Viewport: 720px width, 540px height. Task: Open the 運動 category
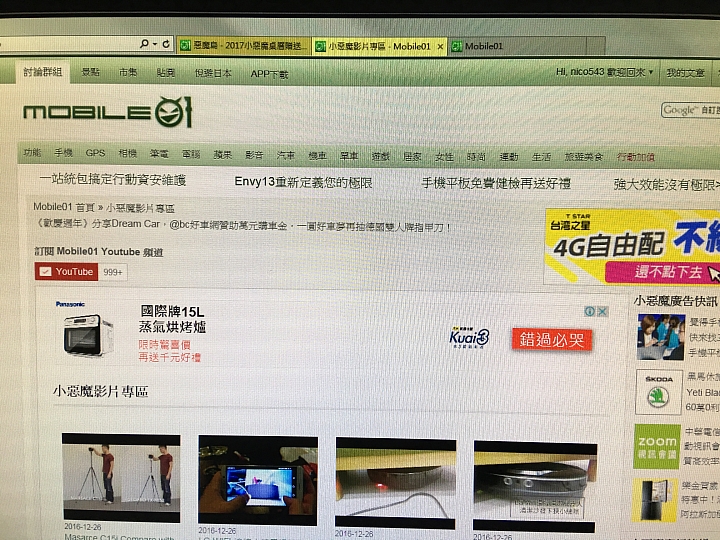509,157
